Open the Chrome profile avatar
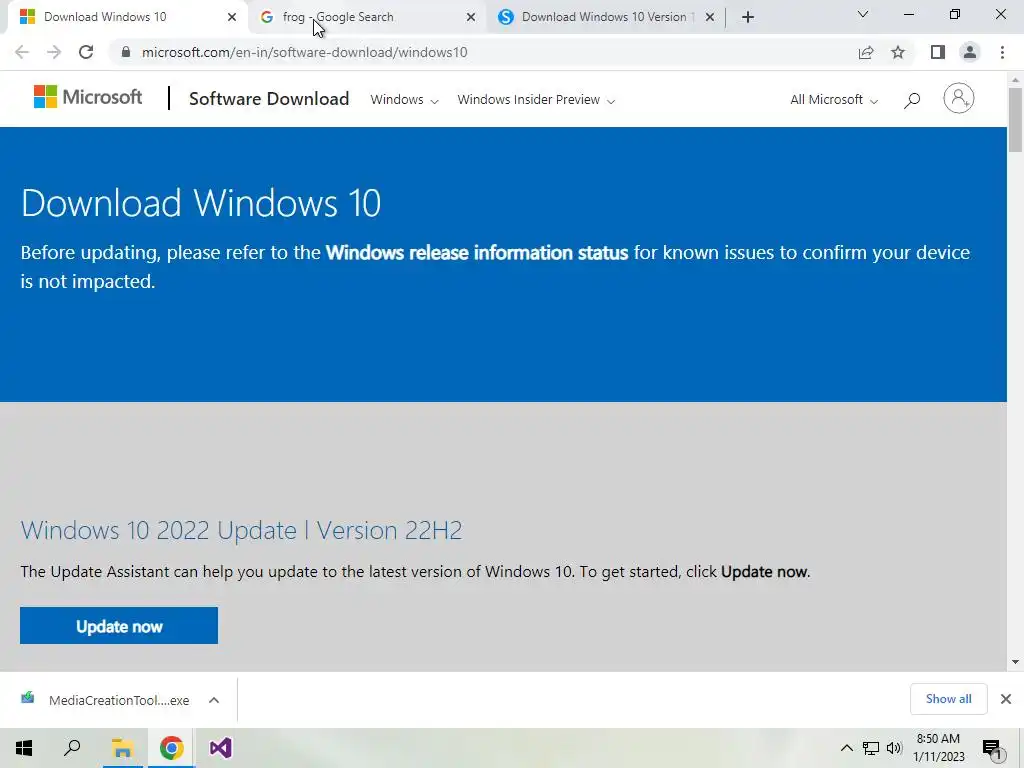This screenshot has height=768, width=1024. click(970, 52)
